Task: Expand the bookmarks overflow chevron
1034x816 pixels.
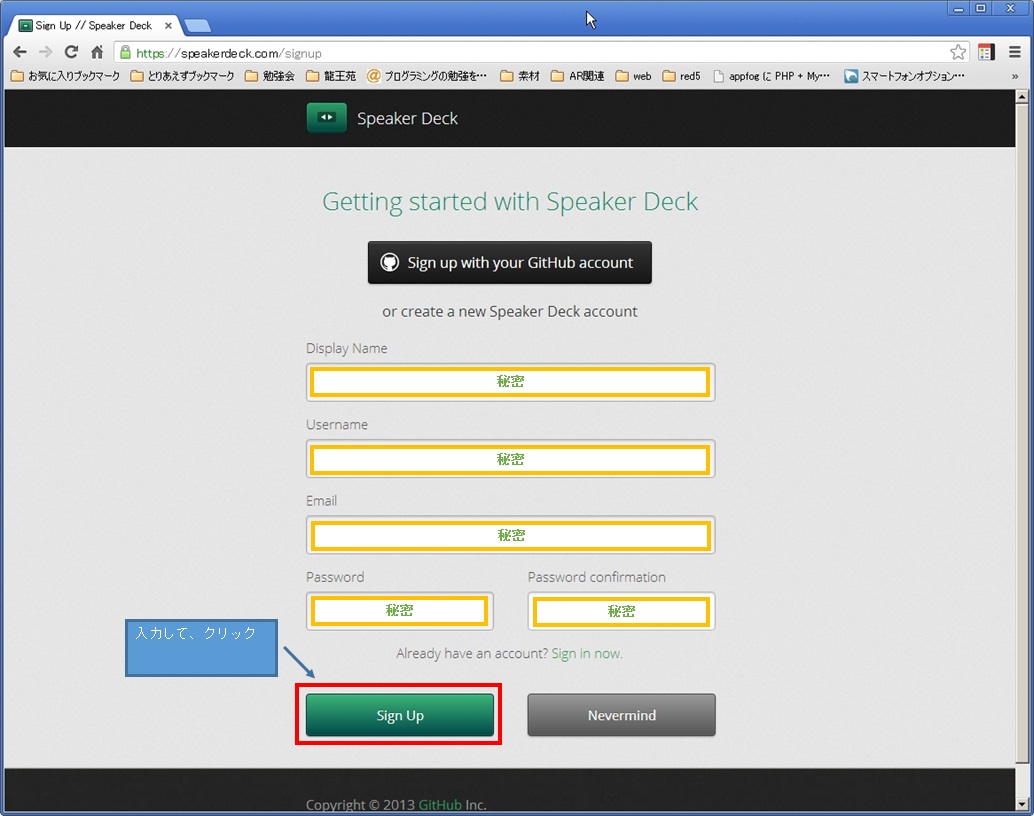Action: tap(1015, 77)
